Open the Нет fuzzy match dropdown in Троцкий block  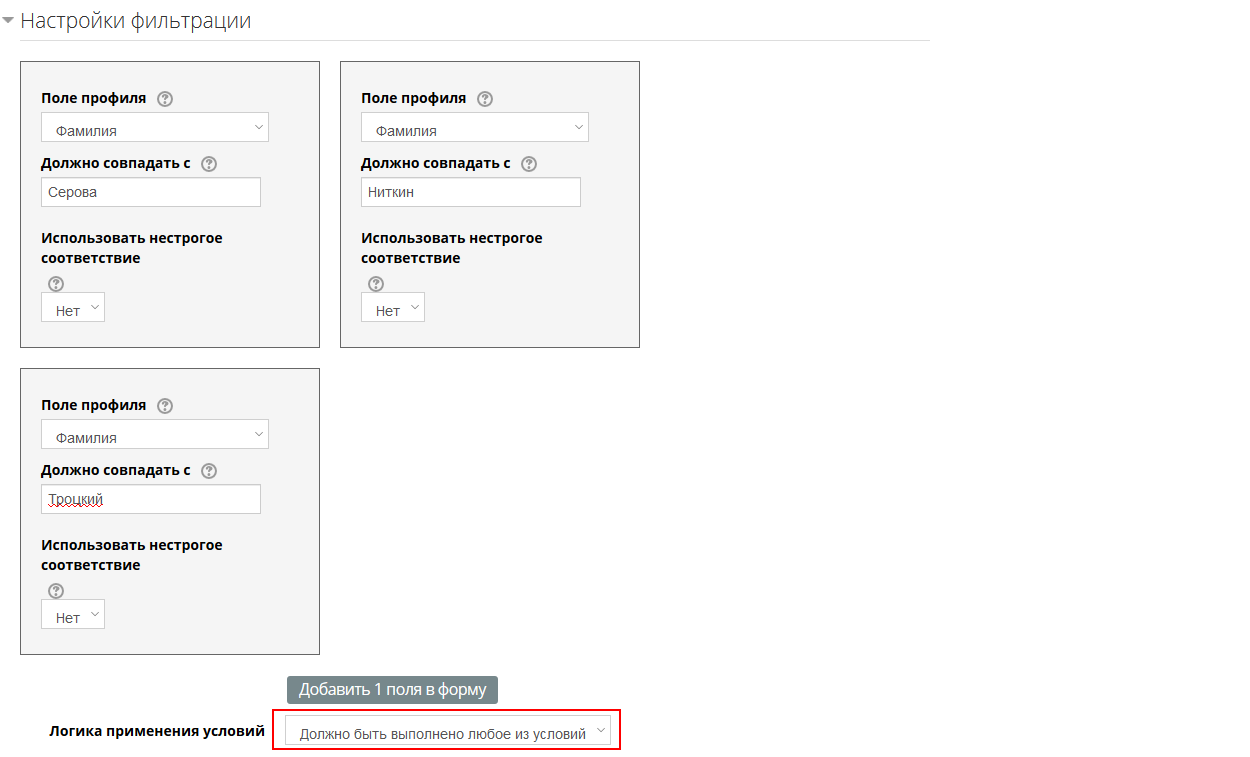pos(73,615)
